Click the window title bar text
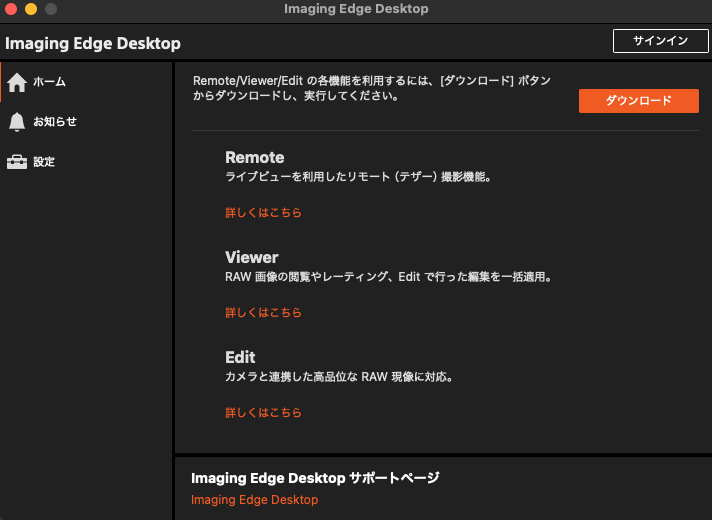Screen dimensions: 712x520 [x=356, y=9]
